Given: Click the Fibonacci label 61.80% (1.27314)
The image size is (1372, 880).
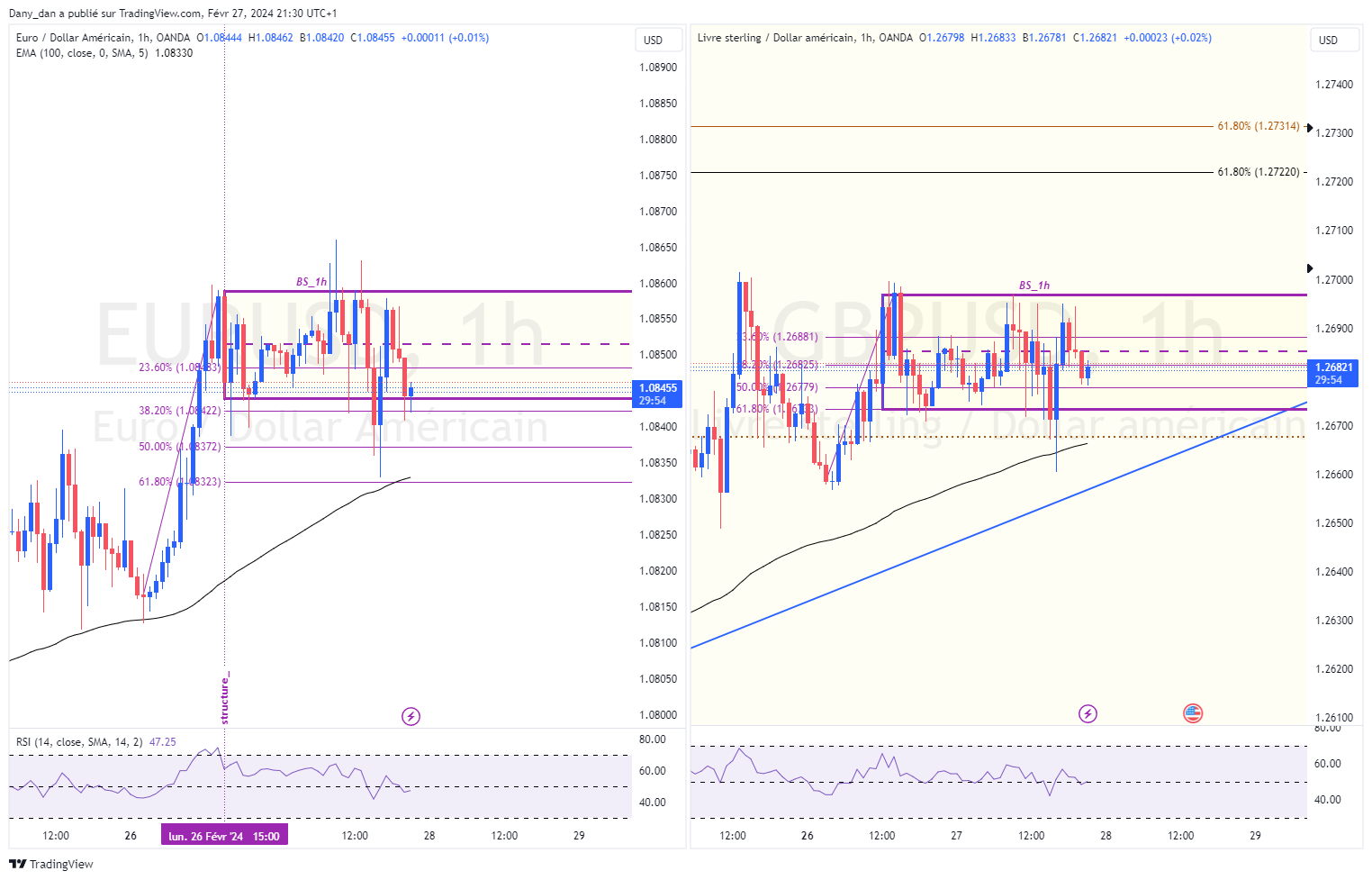Looking at the screenshot, I should tap(1259, 126).
